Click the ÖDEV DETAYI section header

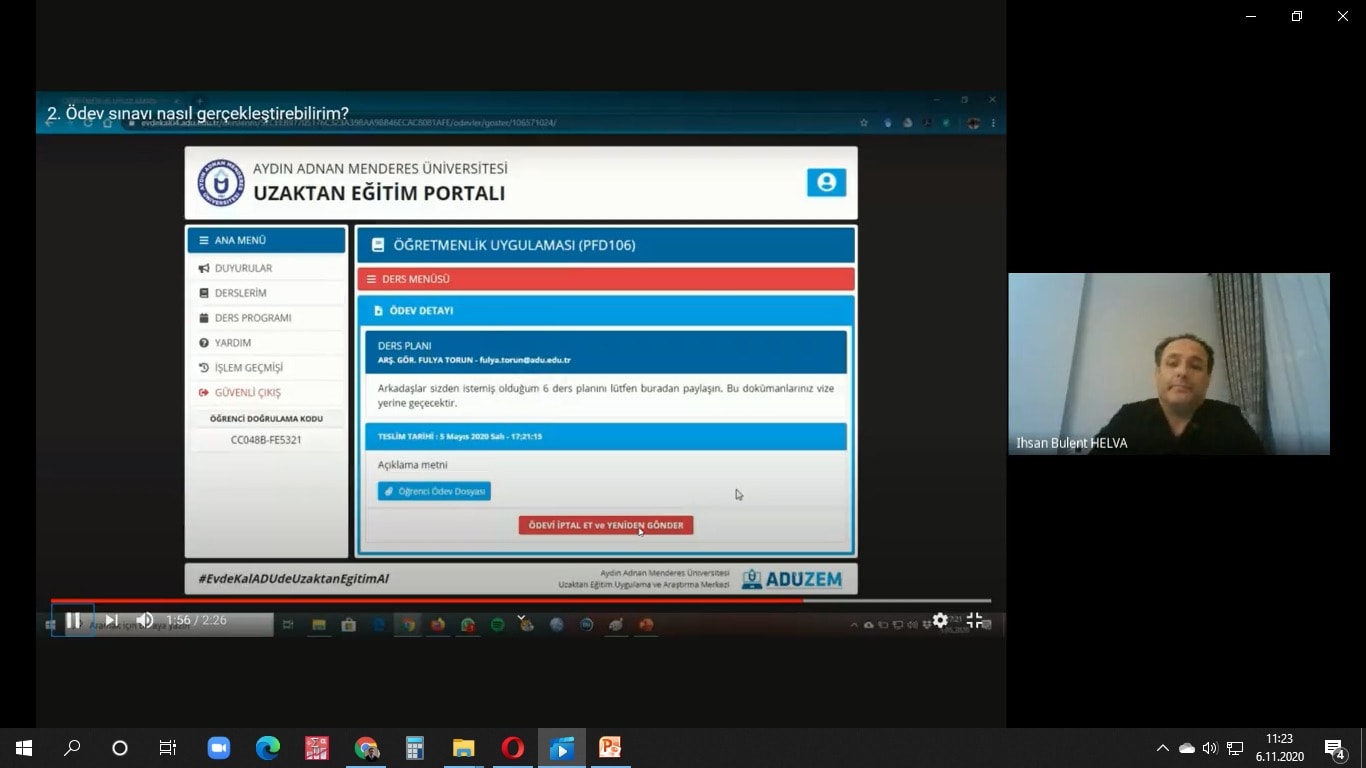tap(606, 310)
